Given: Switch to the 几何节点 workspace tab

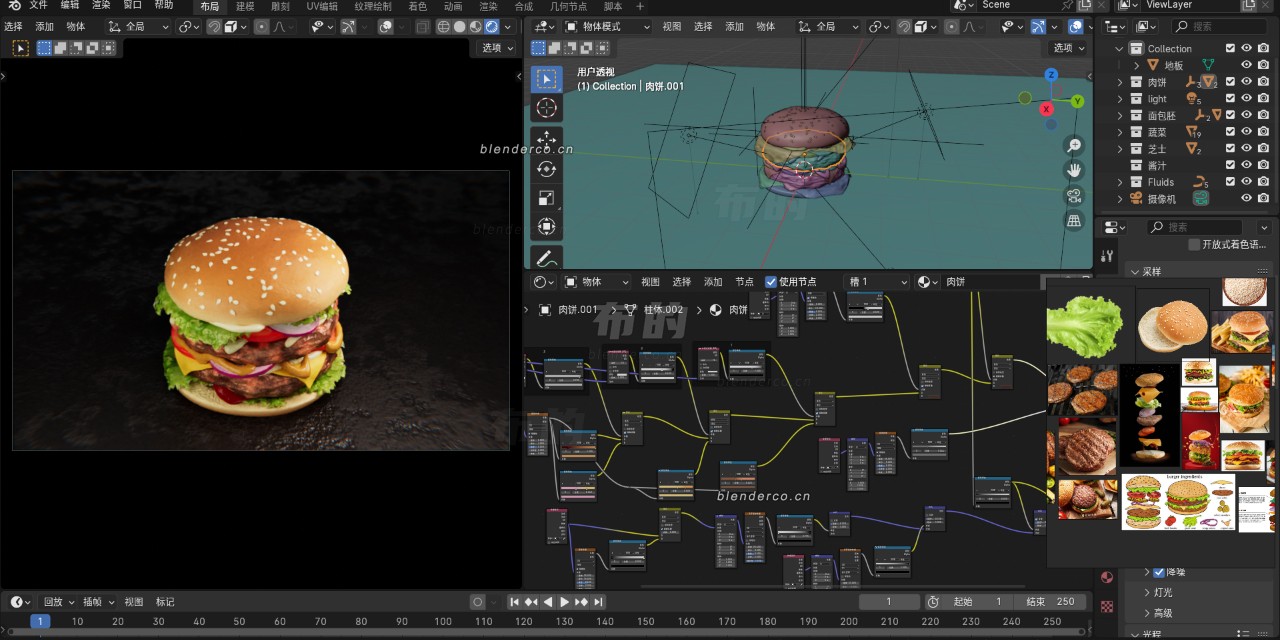Looking at the screenshot, I should pyautogui.click(x=567, y=6).
